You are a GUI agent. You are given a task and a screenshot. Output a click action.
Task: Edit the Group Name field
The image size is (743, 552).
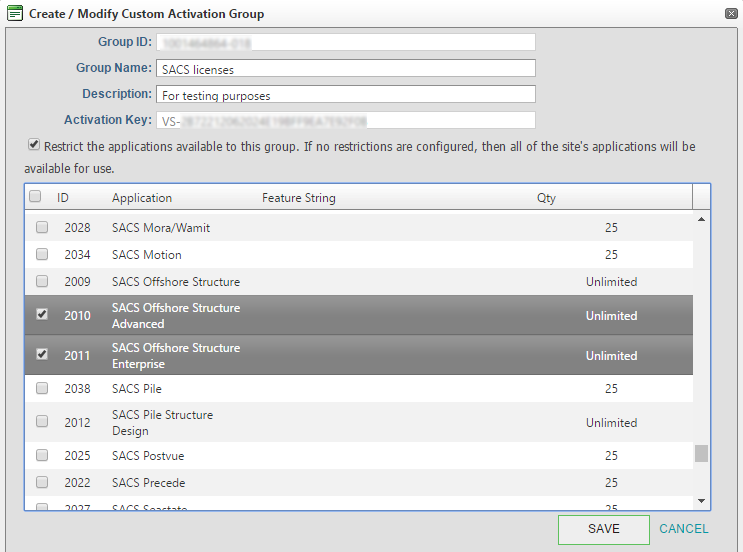[x=345, y=69]
